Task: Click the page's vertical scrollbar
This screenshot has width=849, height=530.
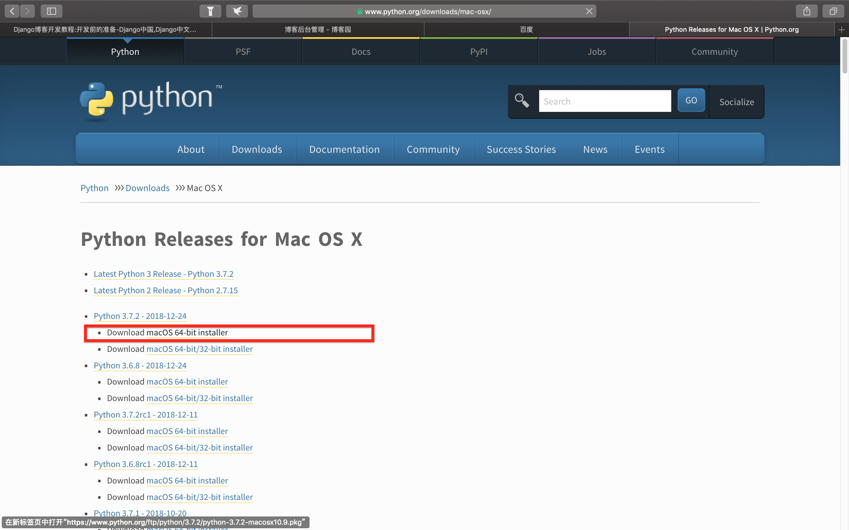Action: (845, 57)
